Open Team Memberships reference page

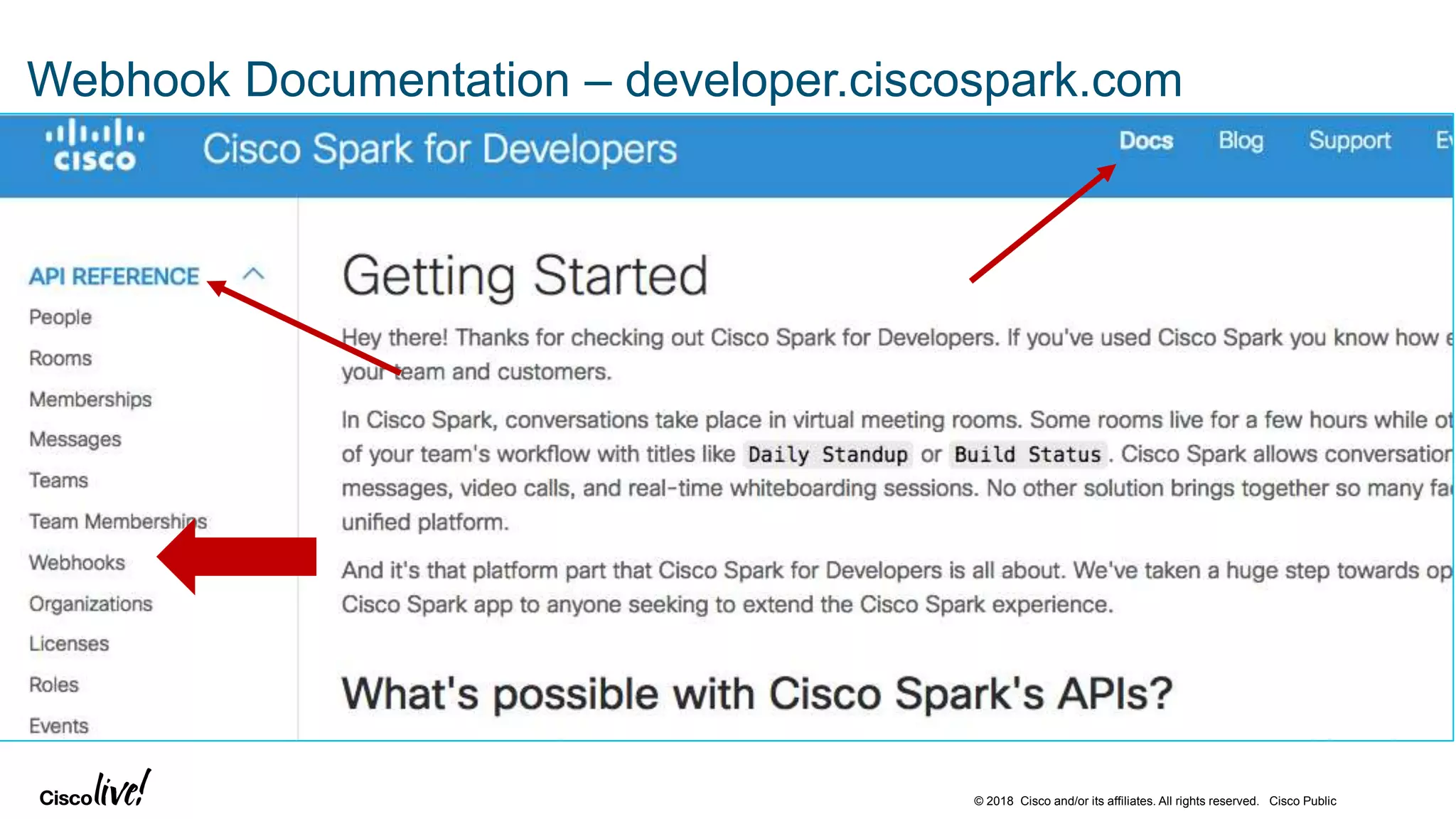117,522
